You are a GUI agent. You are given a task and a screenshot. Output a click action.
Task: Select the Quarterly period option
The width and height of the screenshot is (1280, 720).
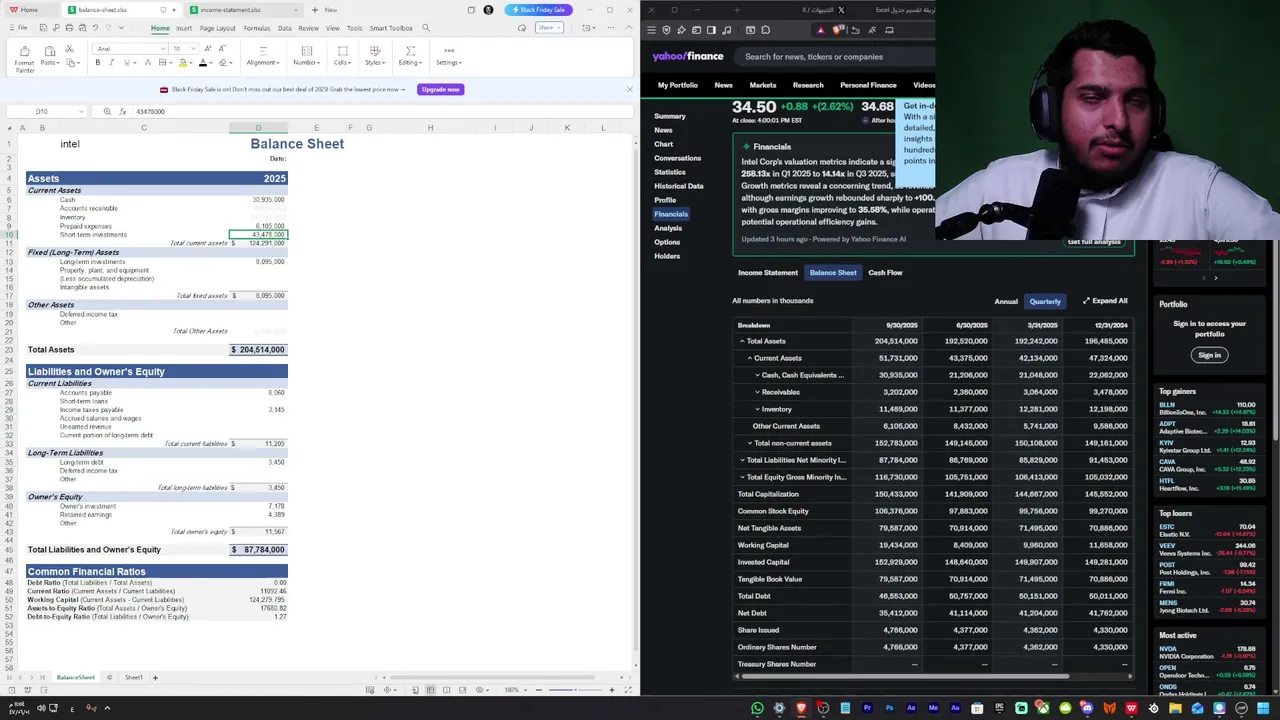[1045, 301]
